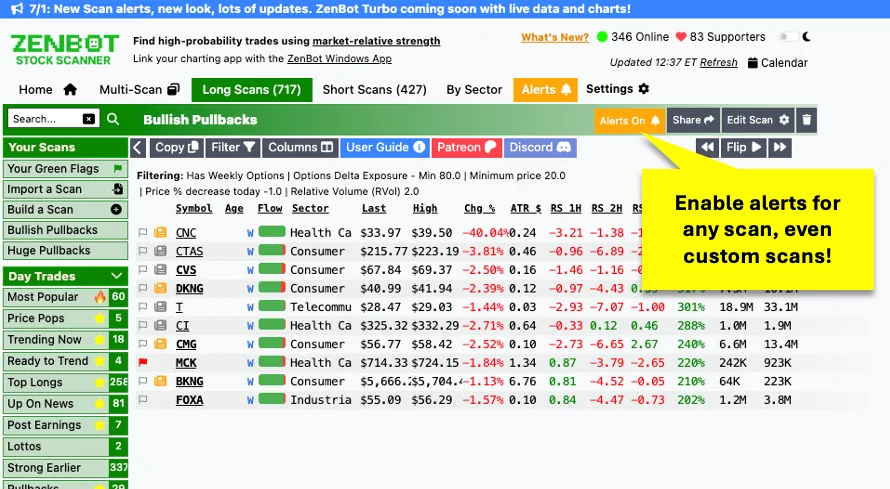Open the Trending Now scan
890x489 pixels.
pyautogui.click(x=65, y=339)
